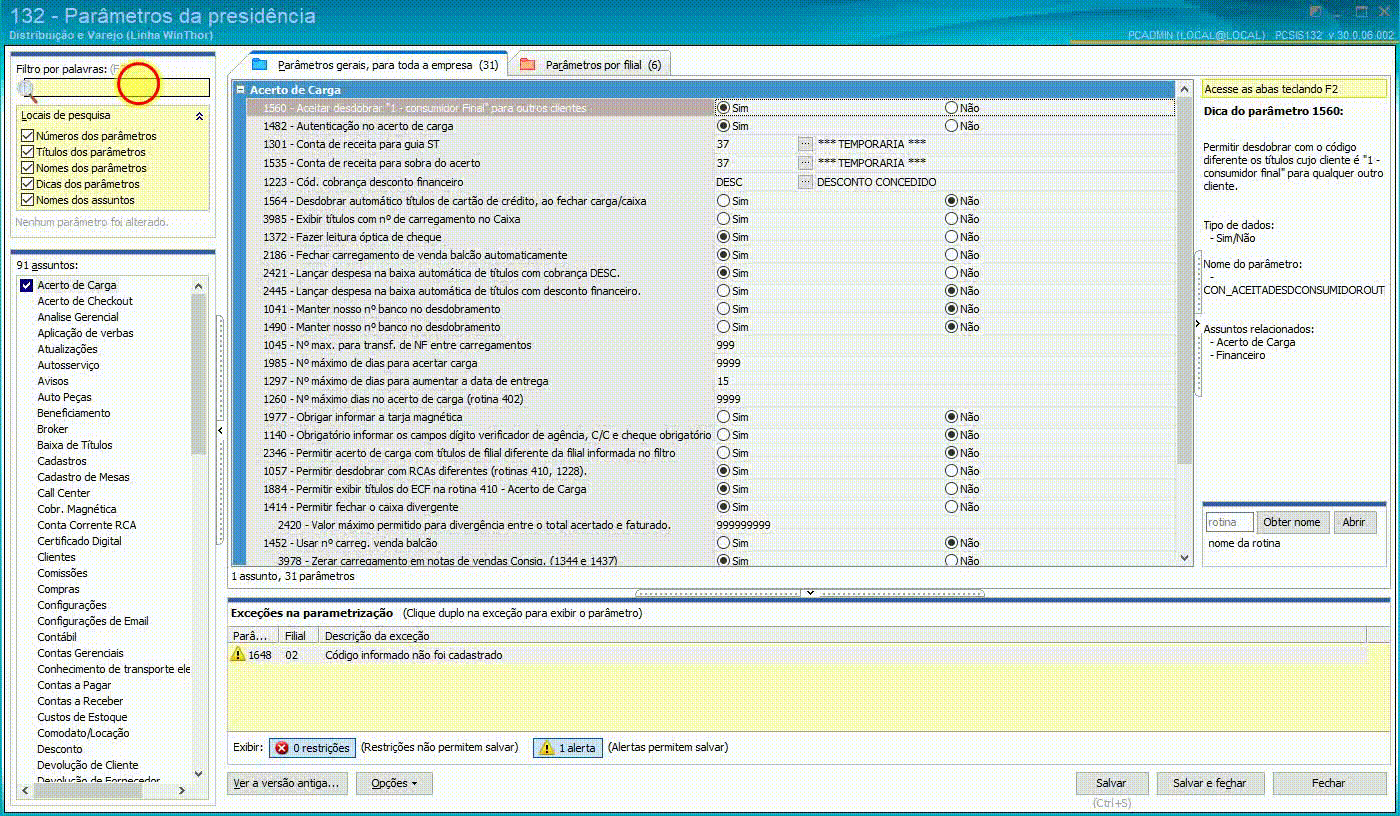Open lookup for Cód. cobrança desconto financeiro
The image size is (1400, 816).
click(x=805, y=182)
